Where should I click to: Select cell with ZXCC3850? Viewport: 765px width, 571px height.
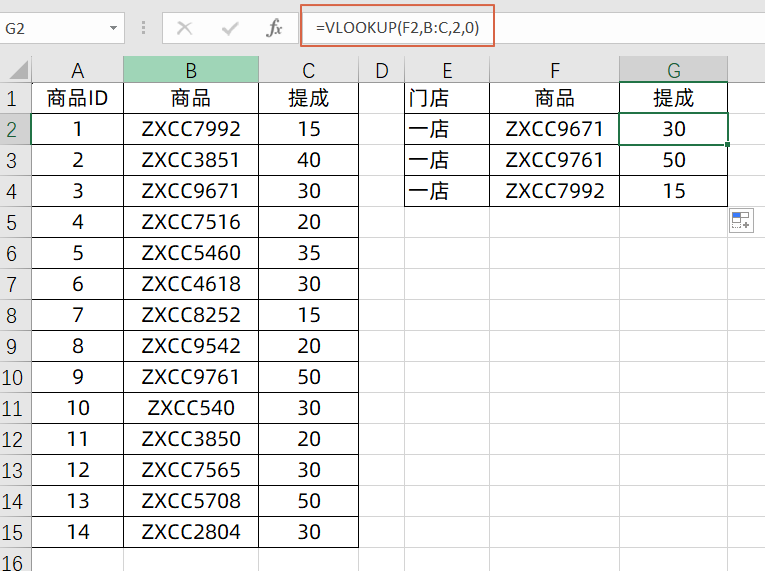click(x=191, y=439)
